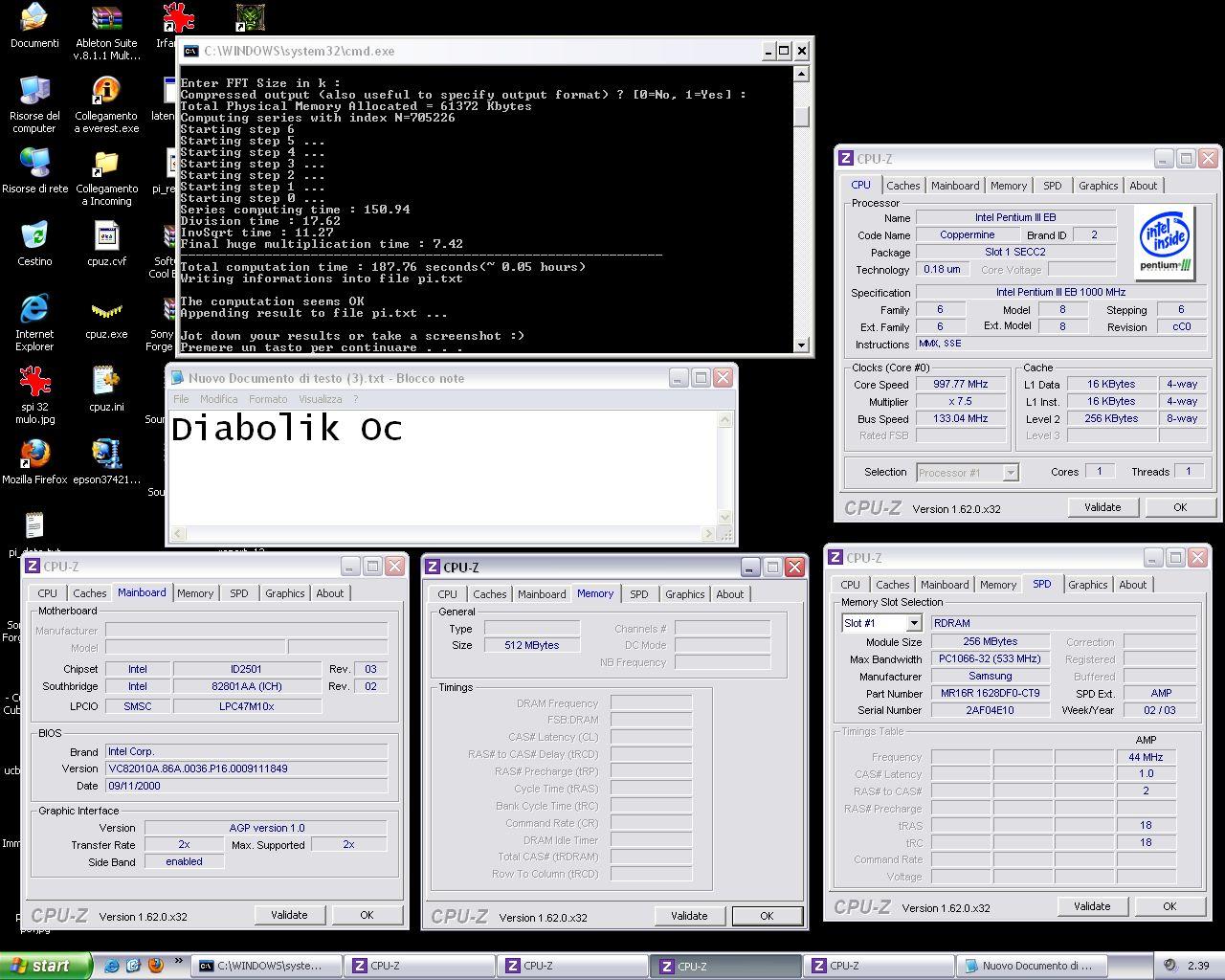Click the BIOS Version field
Screen dimensions: 1225x980
[246, 768]
